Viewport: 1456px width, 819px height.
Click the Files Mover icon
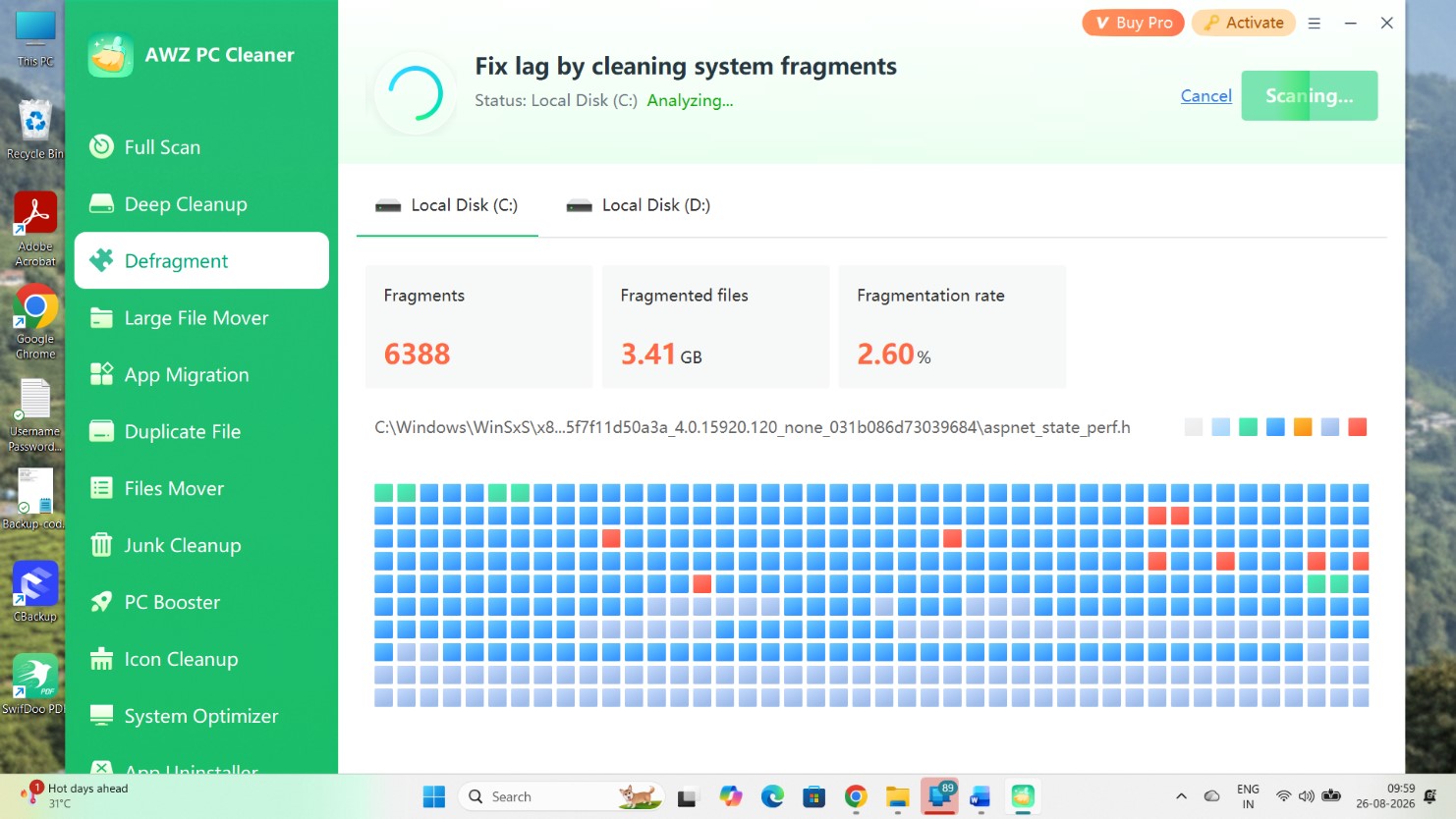coord(101,488)
